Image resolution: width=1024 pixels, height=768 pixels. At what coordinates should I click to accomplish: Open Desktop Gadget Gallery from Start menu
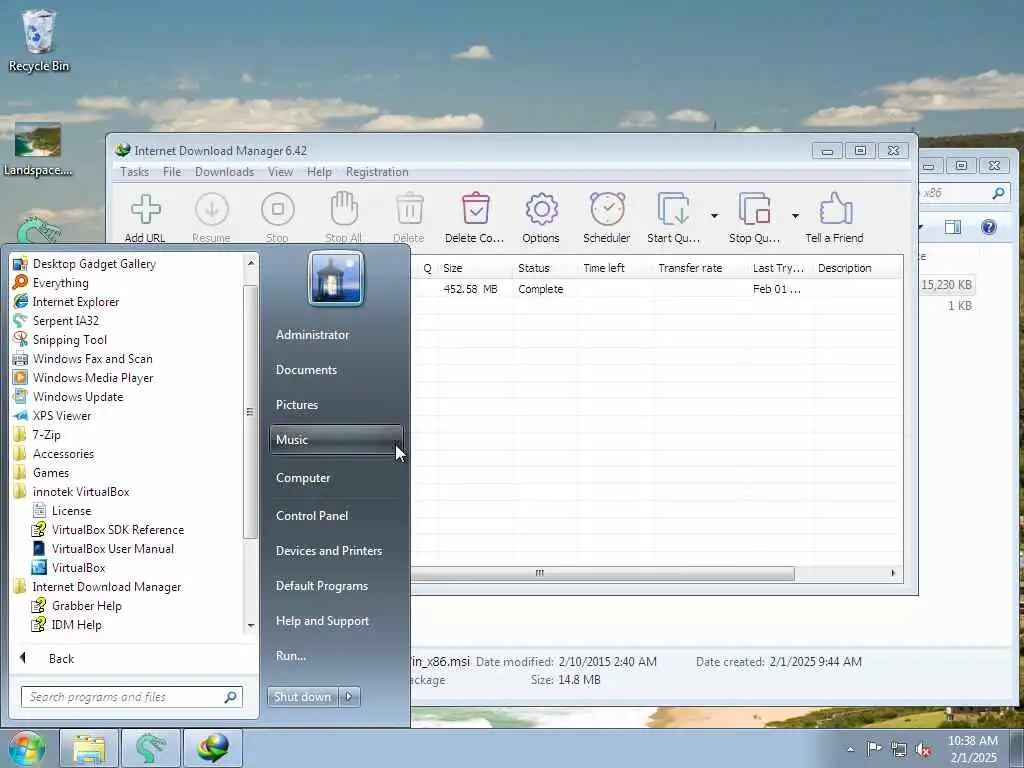(x=127, y=264)
